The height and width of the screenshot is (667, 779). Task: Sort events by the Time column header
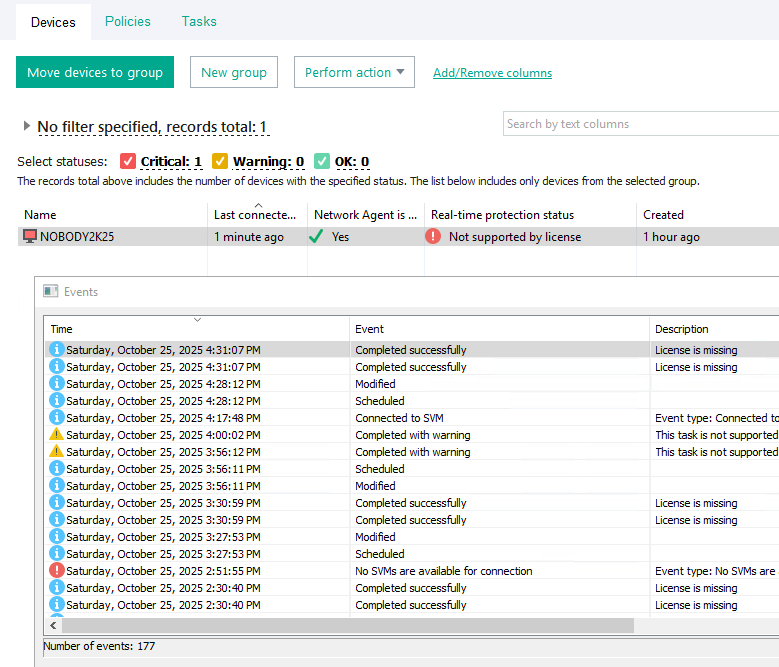[197, 329]
